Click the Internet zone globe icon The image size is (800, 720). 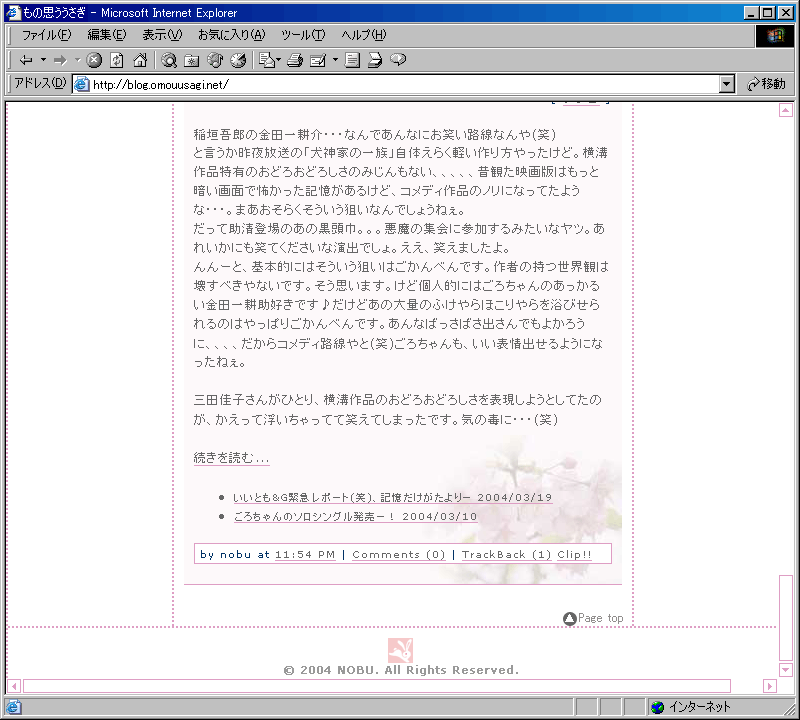click(658, 707)
